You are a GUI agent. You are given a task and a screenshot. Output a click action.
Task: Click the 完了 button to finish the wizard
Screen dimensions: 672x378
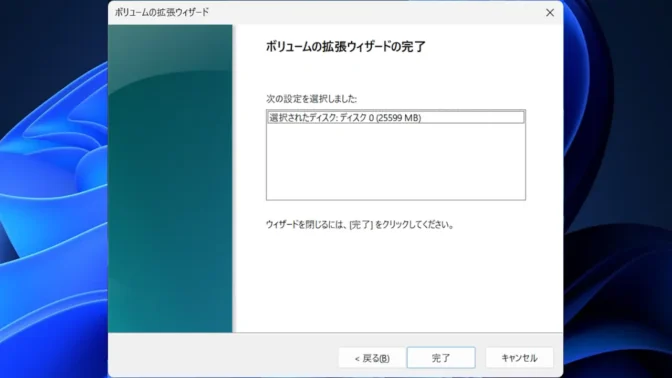click(441, 357)
